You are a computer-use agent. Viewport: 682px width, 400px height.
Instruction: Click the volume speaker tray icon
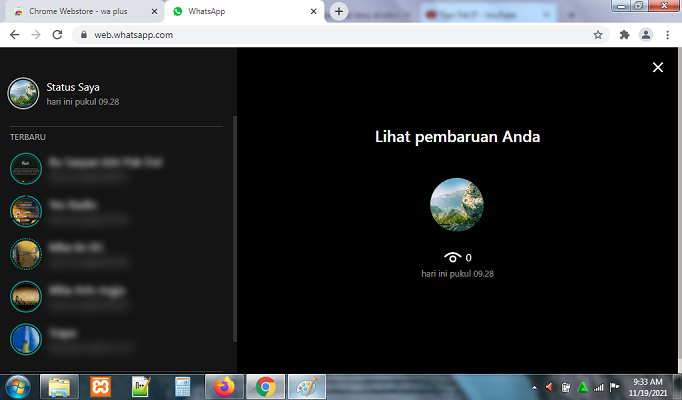coord(549,387)
